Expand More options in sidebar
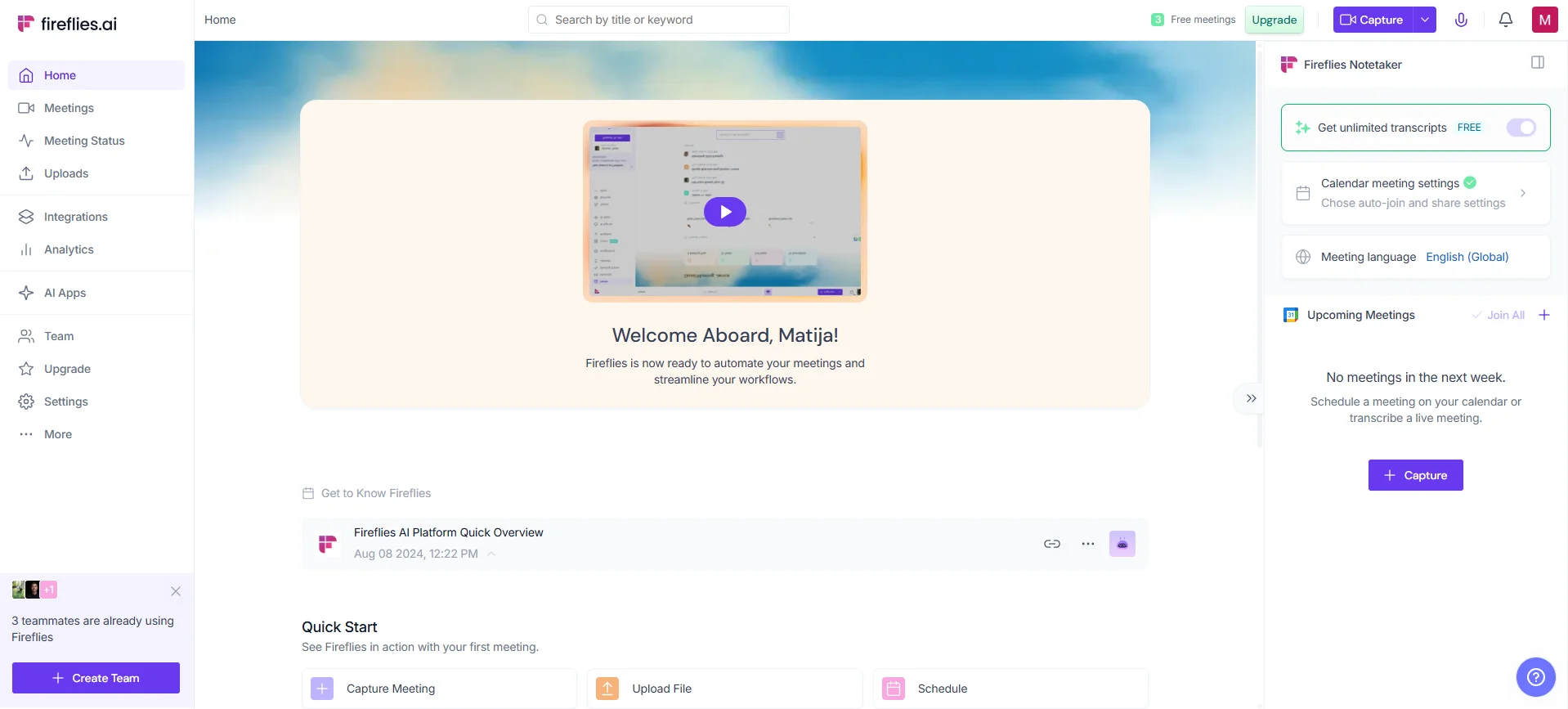 96,434
